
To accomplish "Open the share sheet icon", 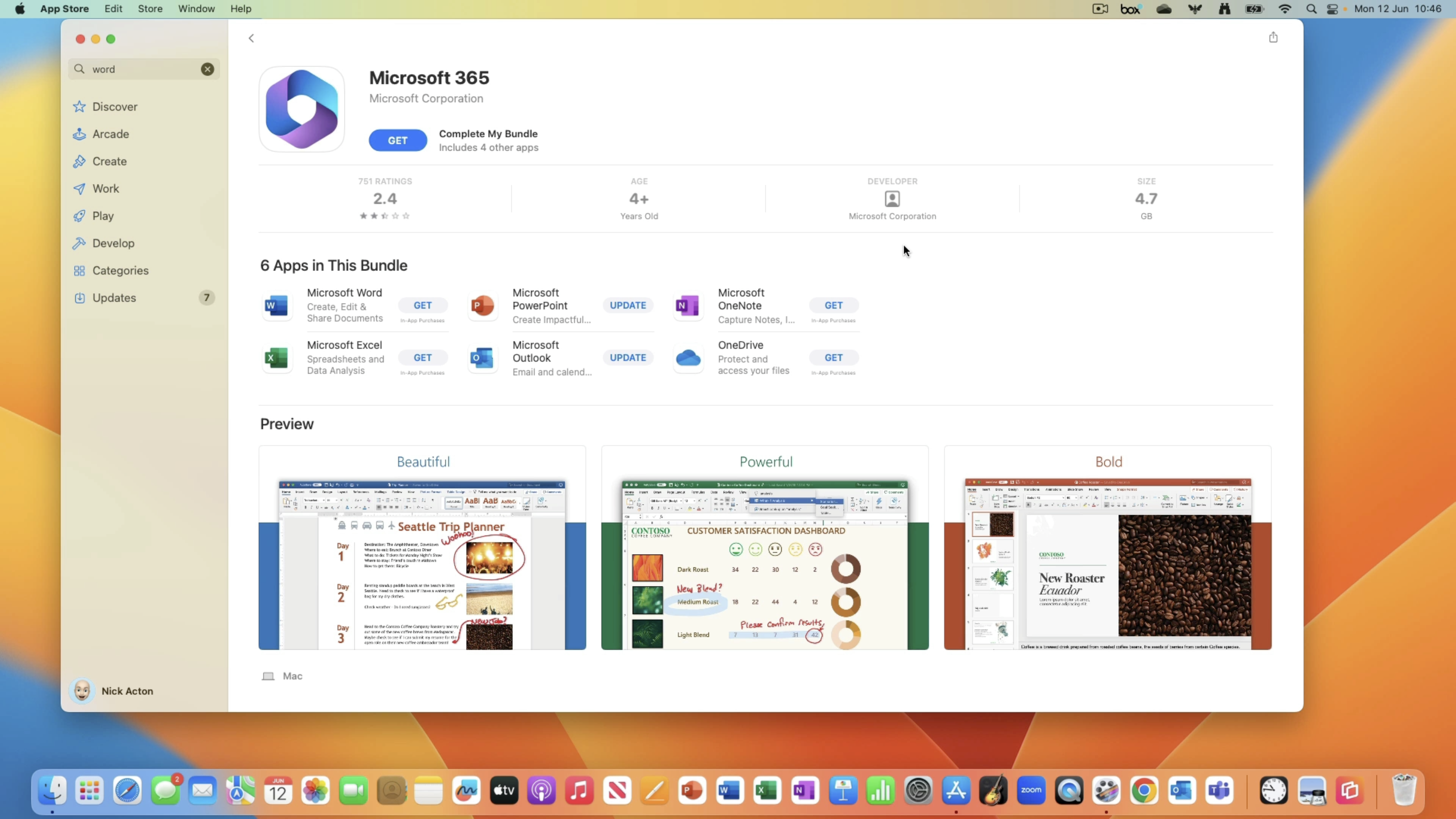I will point(1273,37).
